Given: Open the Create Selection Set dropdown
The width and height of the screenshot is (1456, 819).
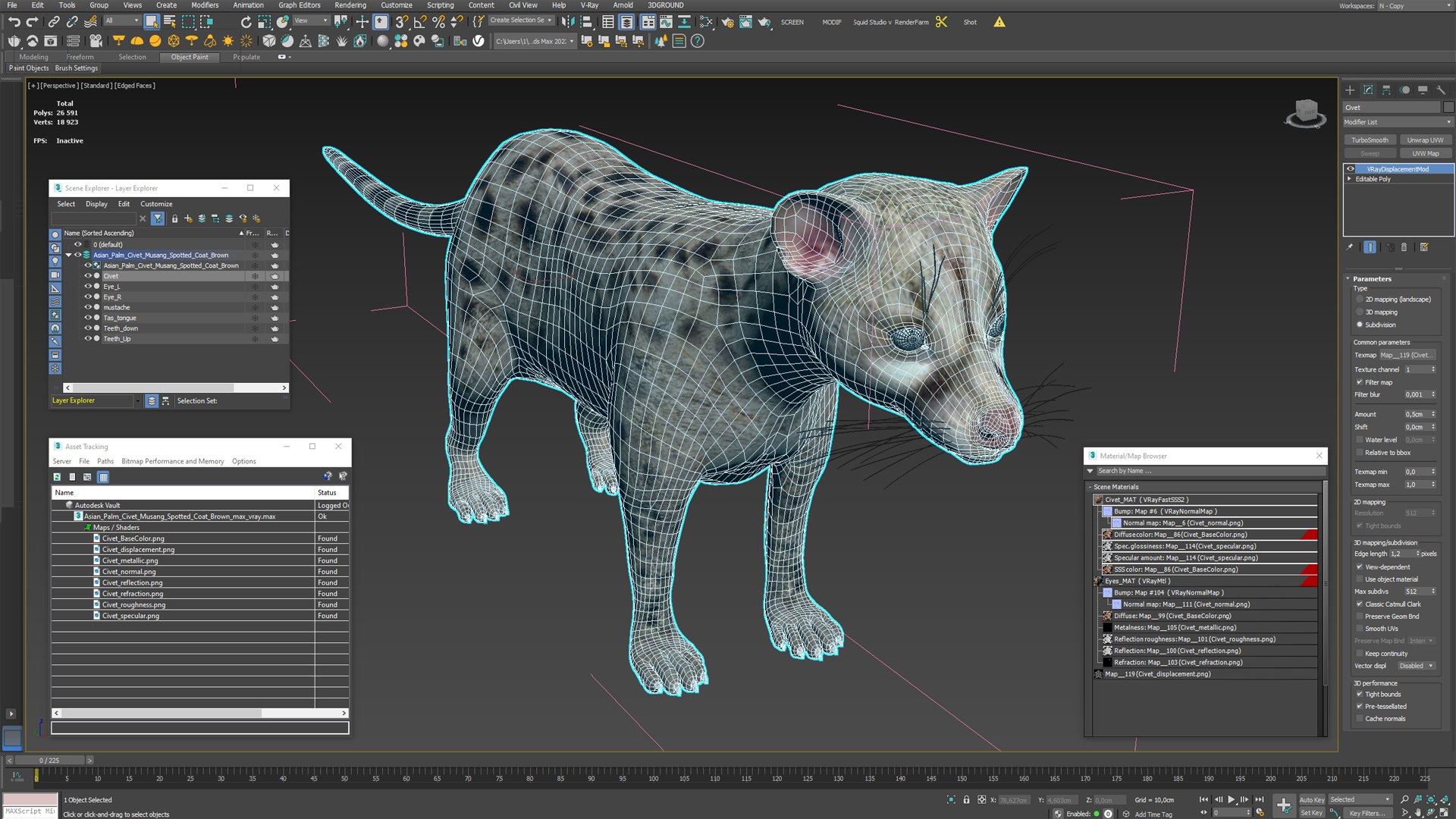Looking at the screenshot, I should 521,20.
